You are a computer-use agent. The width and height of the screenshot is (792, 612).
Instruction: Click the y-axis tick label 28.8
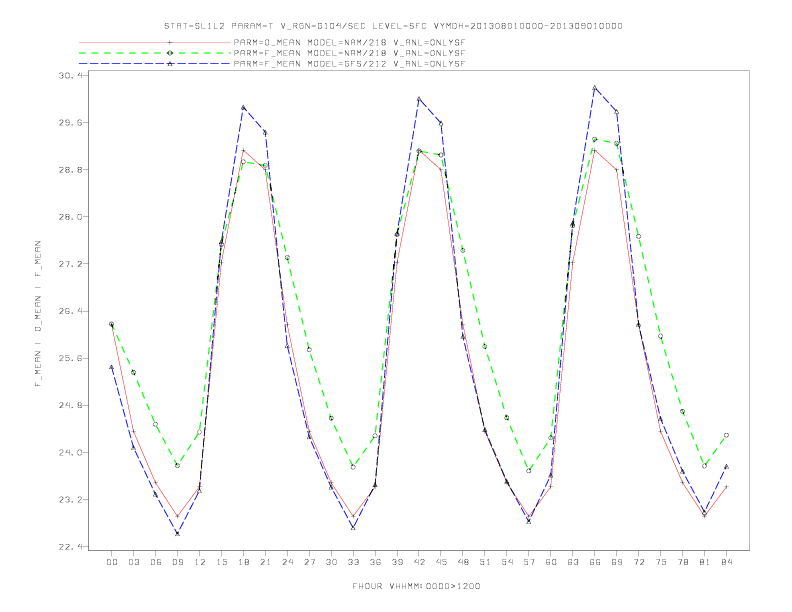pyautogui.click(x=69, y=170)
